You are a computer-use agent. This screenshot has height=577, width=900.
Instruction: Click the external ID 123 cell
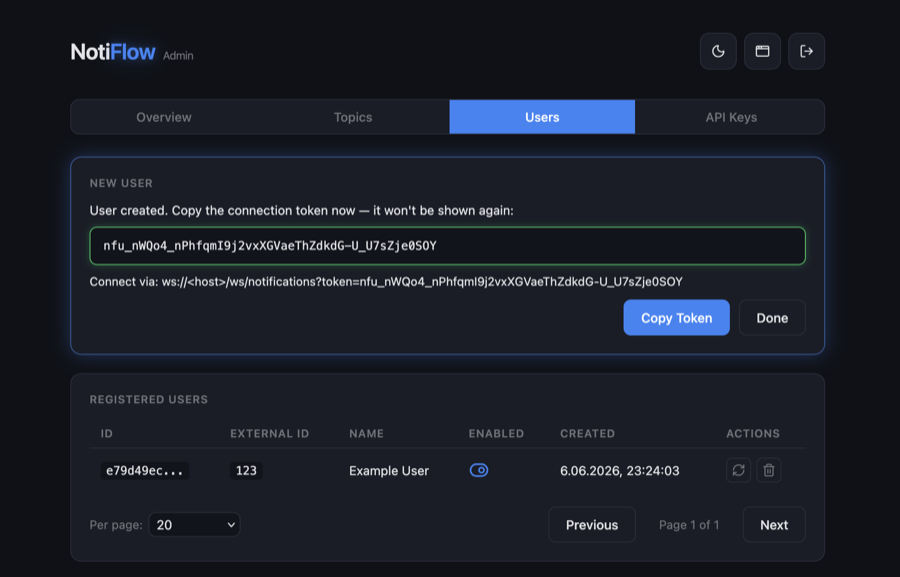click(246, 471)
